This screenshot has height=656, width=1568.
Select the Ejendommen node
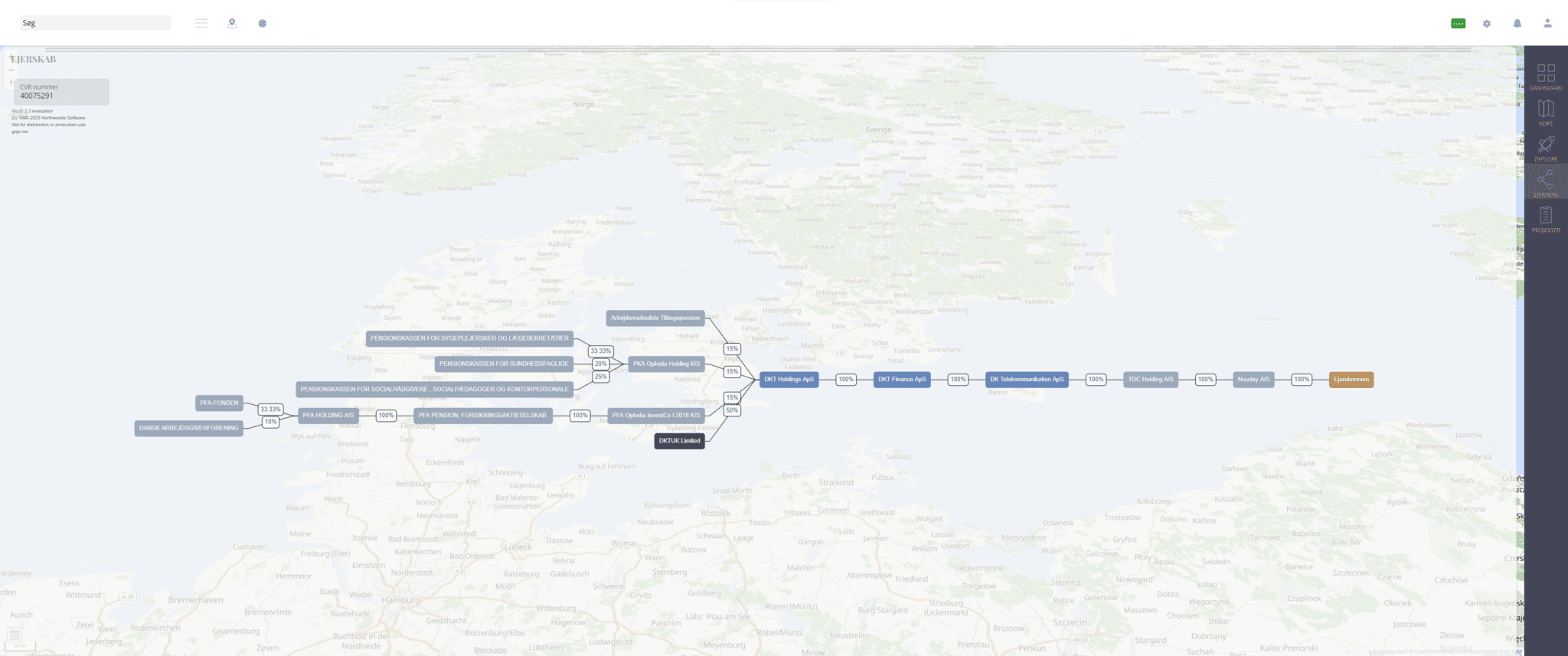[1351, 380]
